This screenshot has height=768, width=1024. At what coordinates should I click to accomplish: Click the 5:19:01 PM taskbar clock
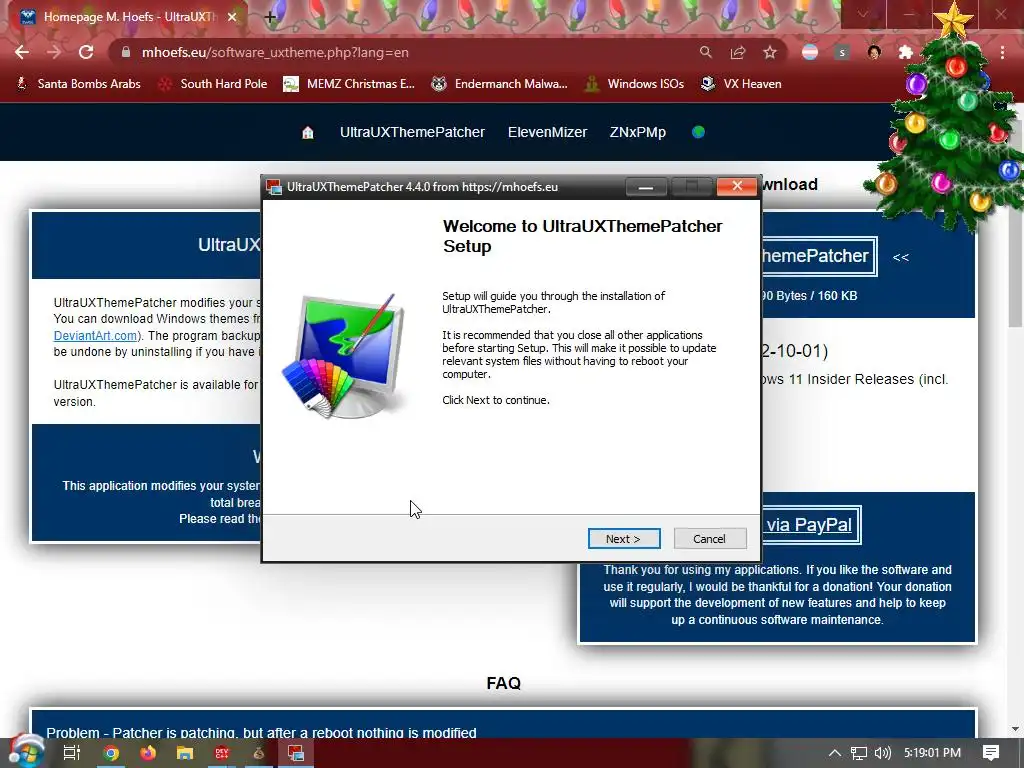(x=932, y=753)
